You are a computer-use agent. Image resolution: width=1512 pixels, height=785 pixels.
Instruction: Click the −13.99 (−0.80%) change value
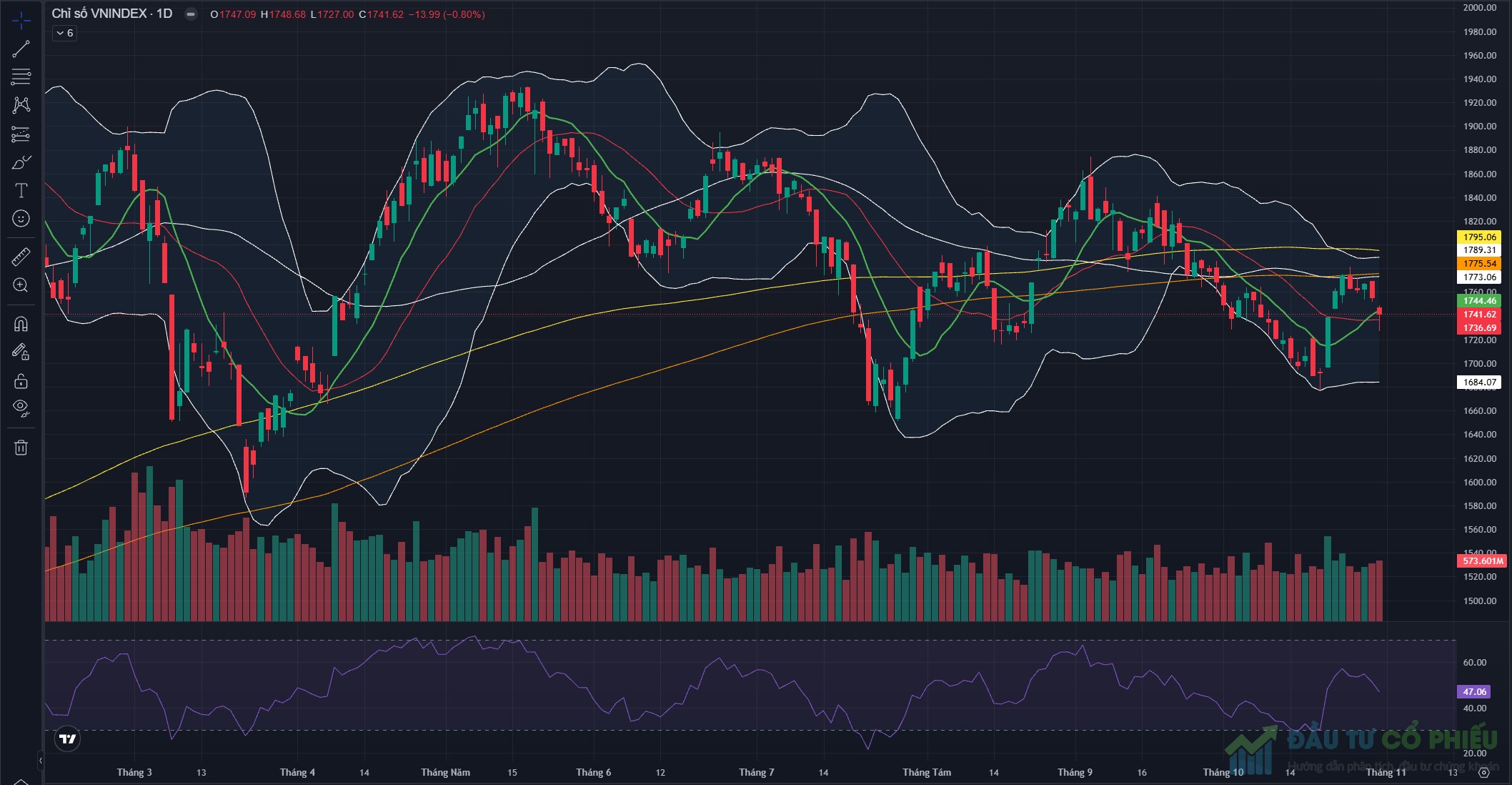pyautogui.click(x=447, y=14)
